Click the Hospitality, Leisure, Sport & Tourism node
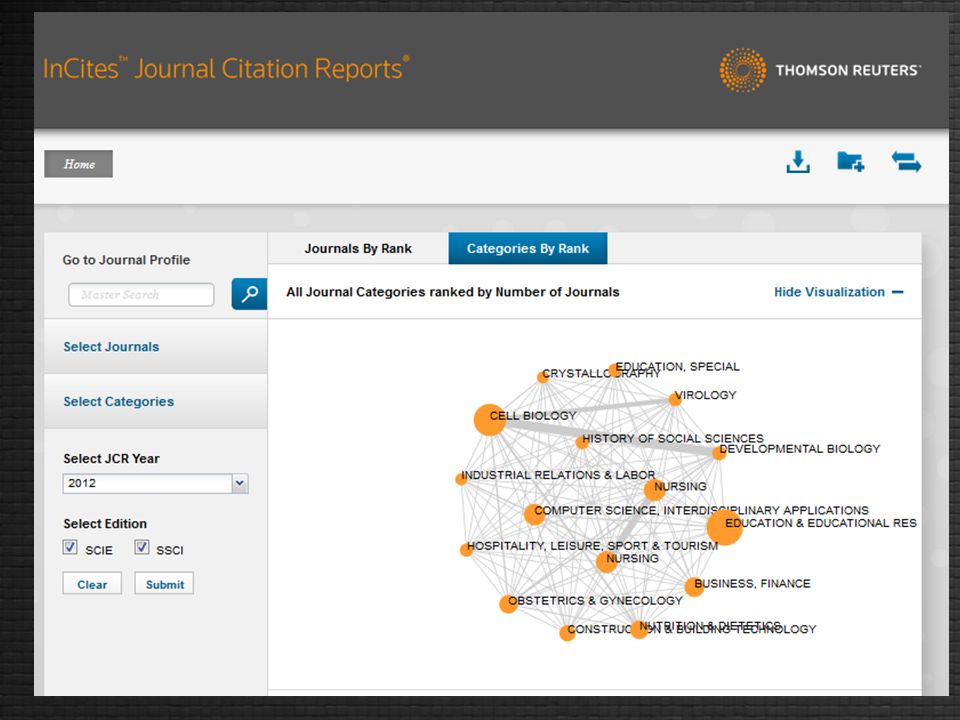The height and width of the screenshot is (720, 960). click(x=467, y=550)
